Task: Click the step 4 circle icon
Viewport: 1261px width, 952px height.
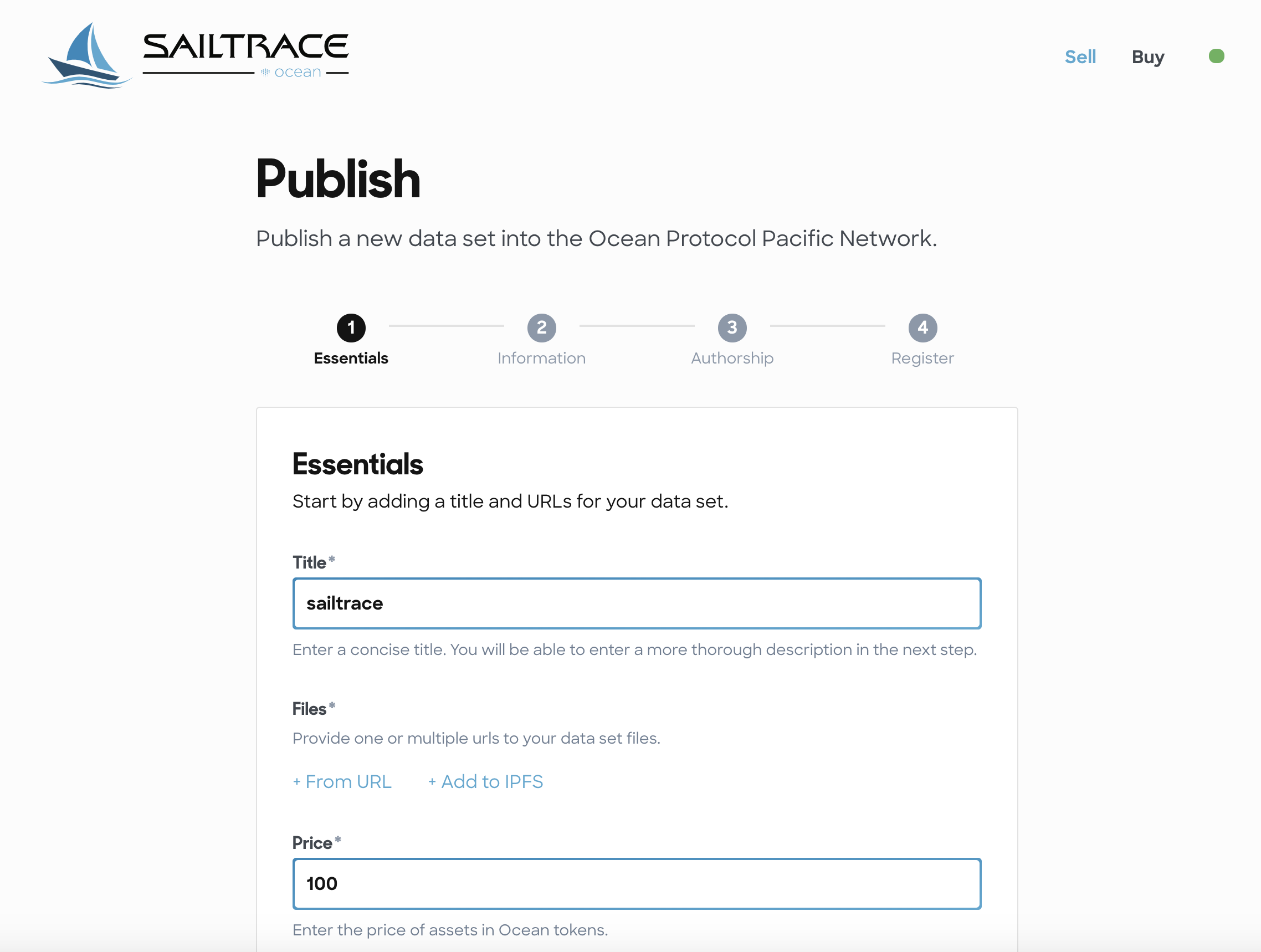Action: coord(922,328)
